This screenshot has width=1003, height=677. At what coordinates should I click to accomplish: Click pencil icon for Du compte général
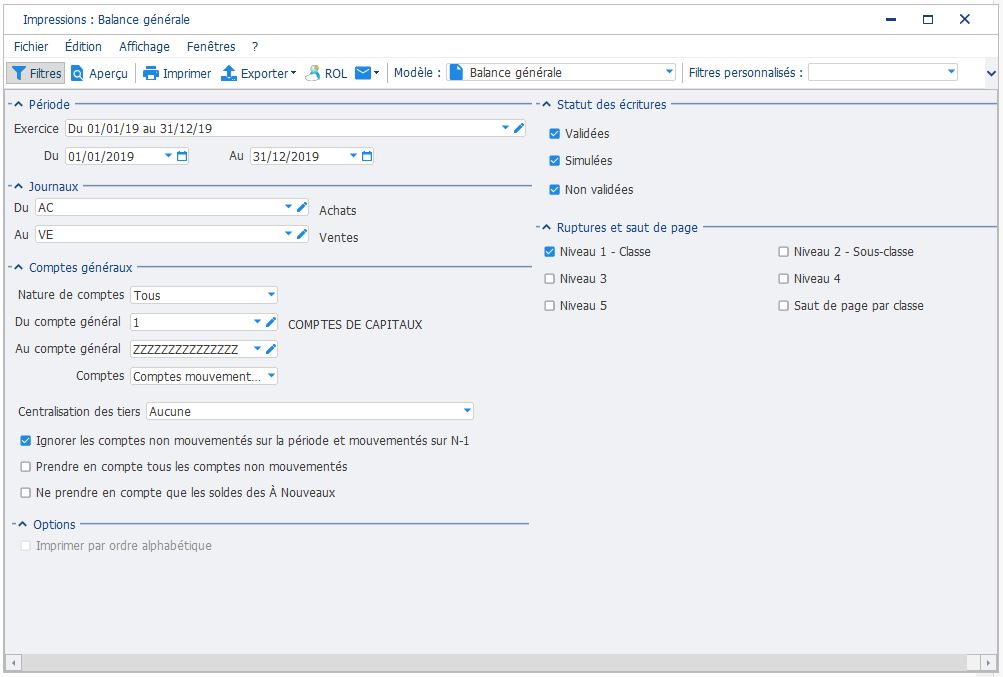point(271,322)
